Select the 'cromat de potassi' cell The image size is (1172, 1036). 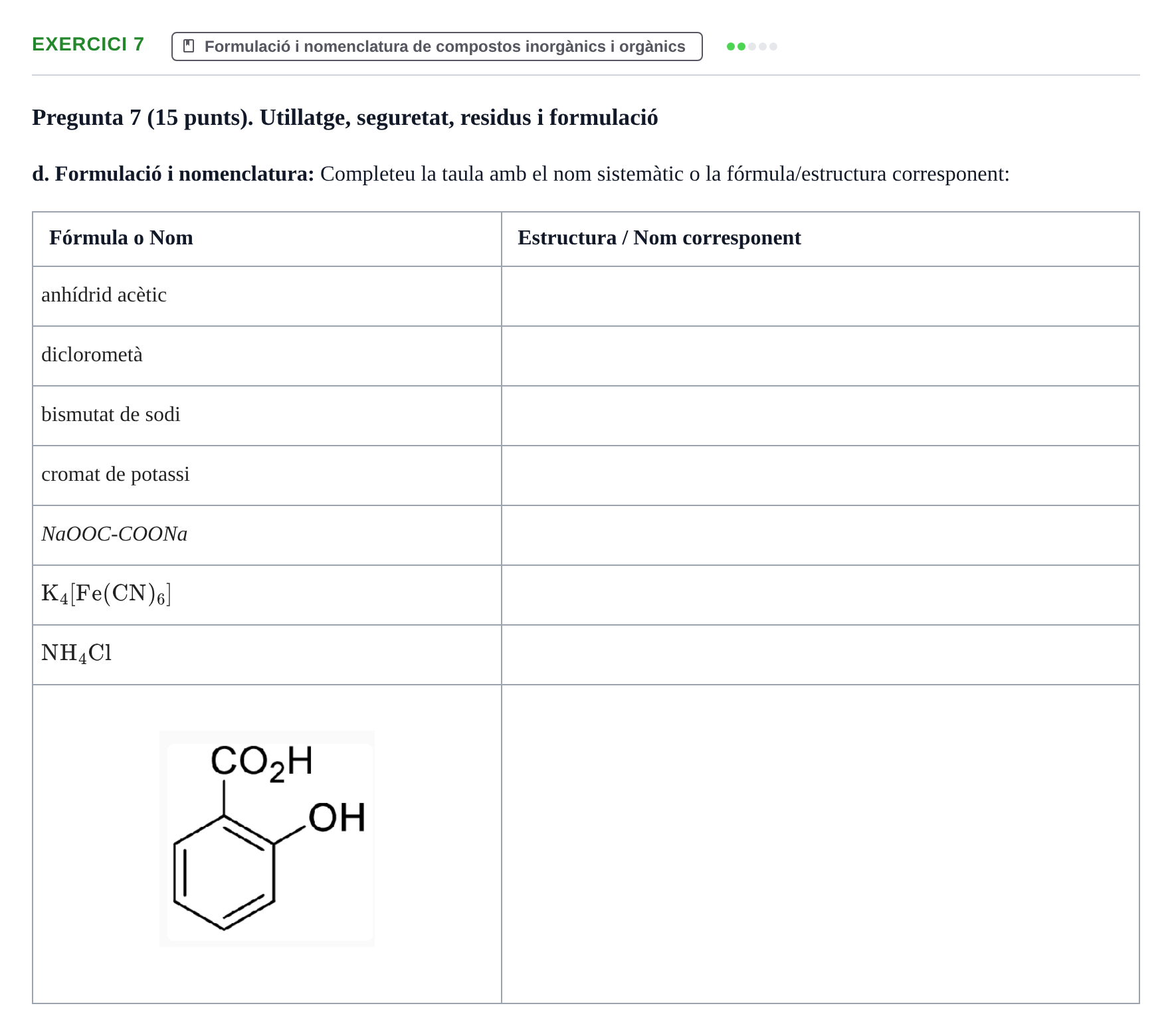(267, 475)
